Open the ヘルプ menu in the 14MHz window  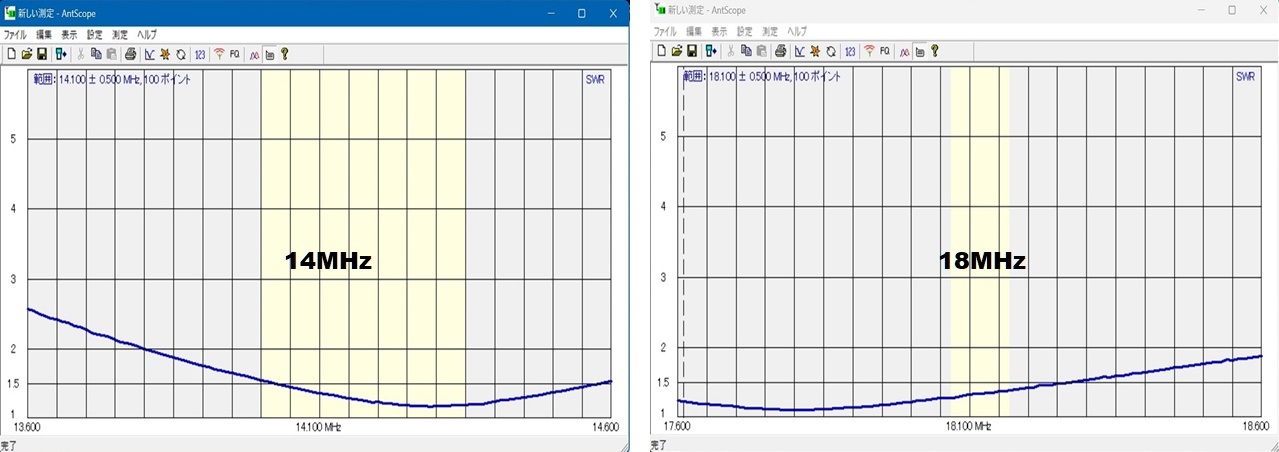coord(146,34)
